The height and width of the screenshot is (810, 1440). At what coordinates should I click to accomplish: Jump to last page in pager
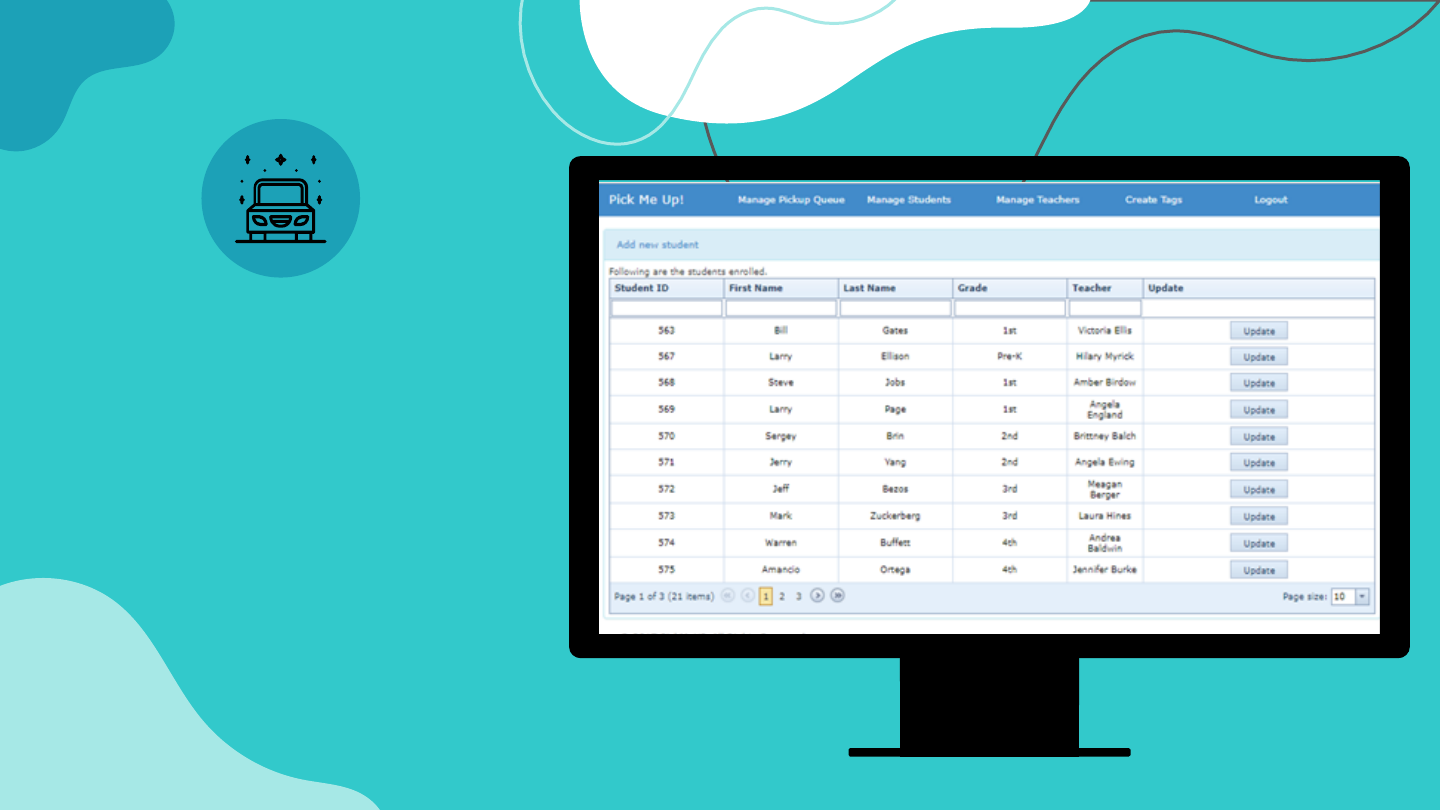point(838,596)
